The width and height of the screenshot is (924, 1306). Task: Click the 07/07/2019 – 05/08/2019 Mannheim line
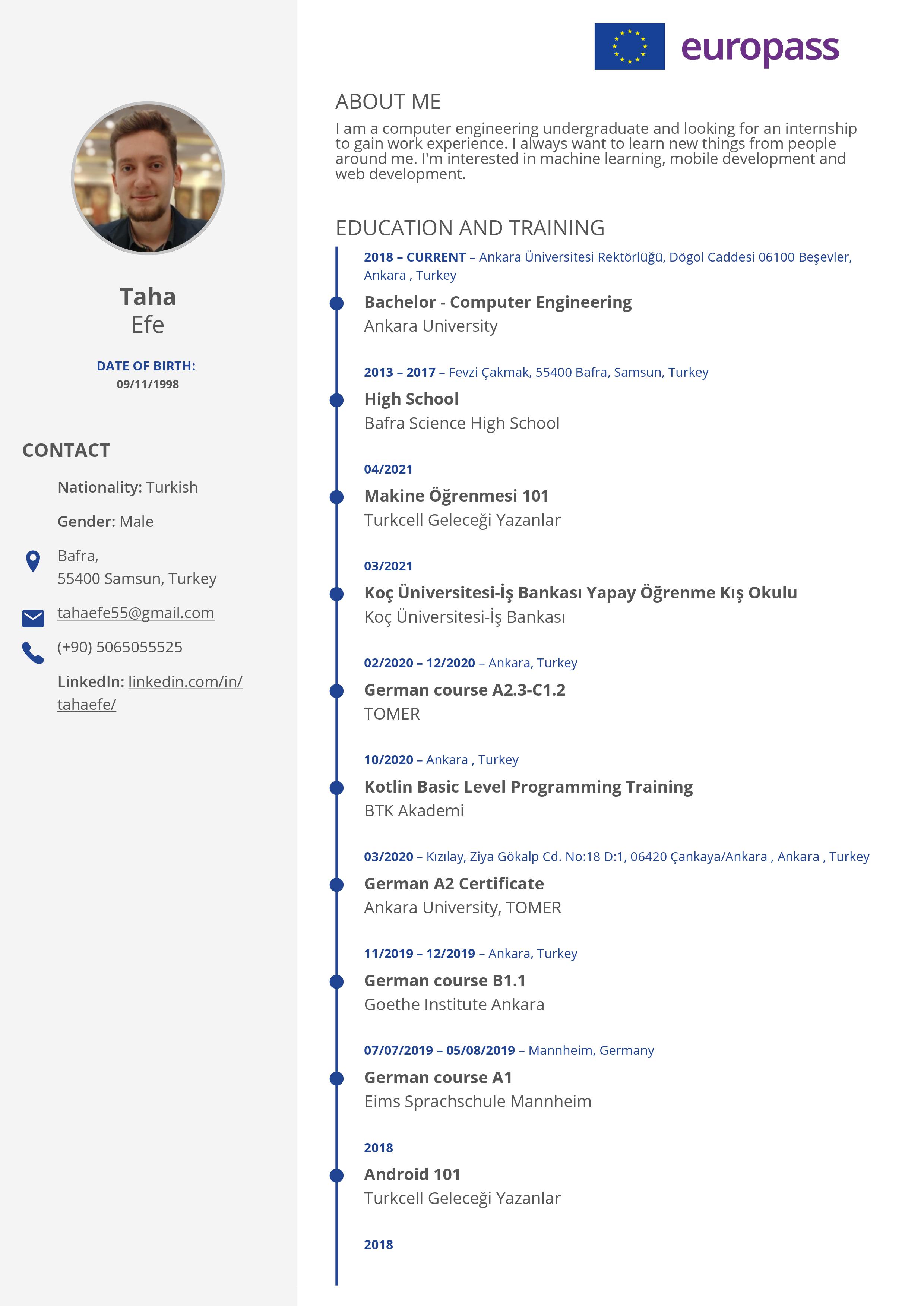click(509, 1050)
